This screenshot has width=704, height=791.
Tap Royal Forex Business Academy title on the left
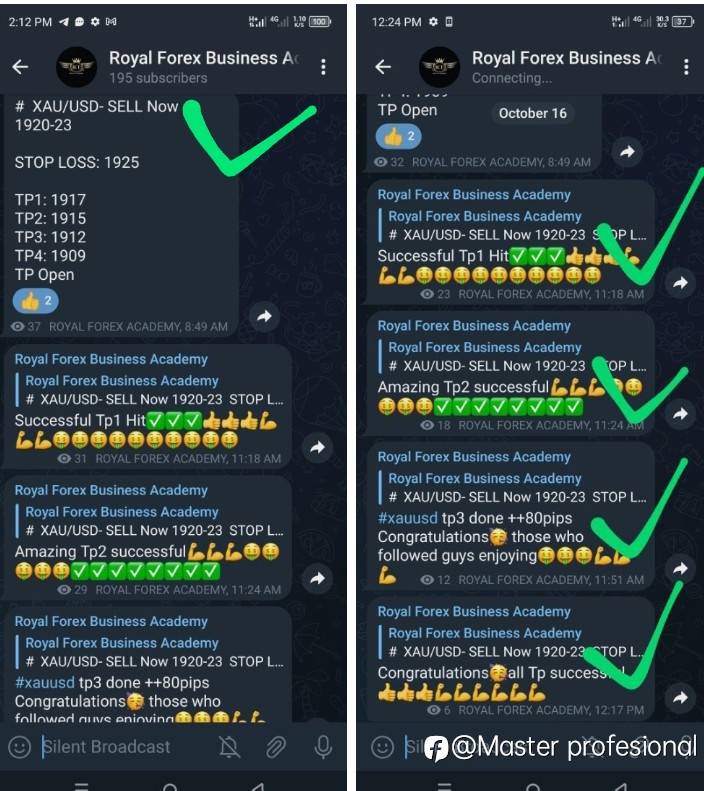(204, 58)
